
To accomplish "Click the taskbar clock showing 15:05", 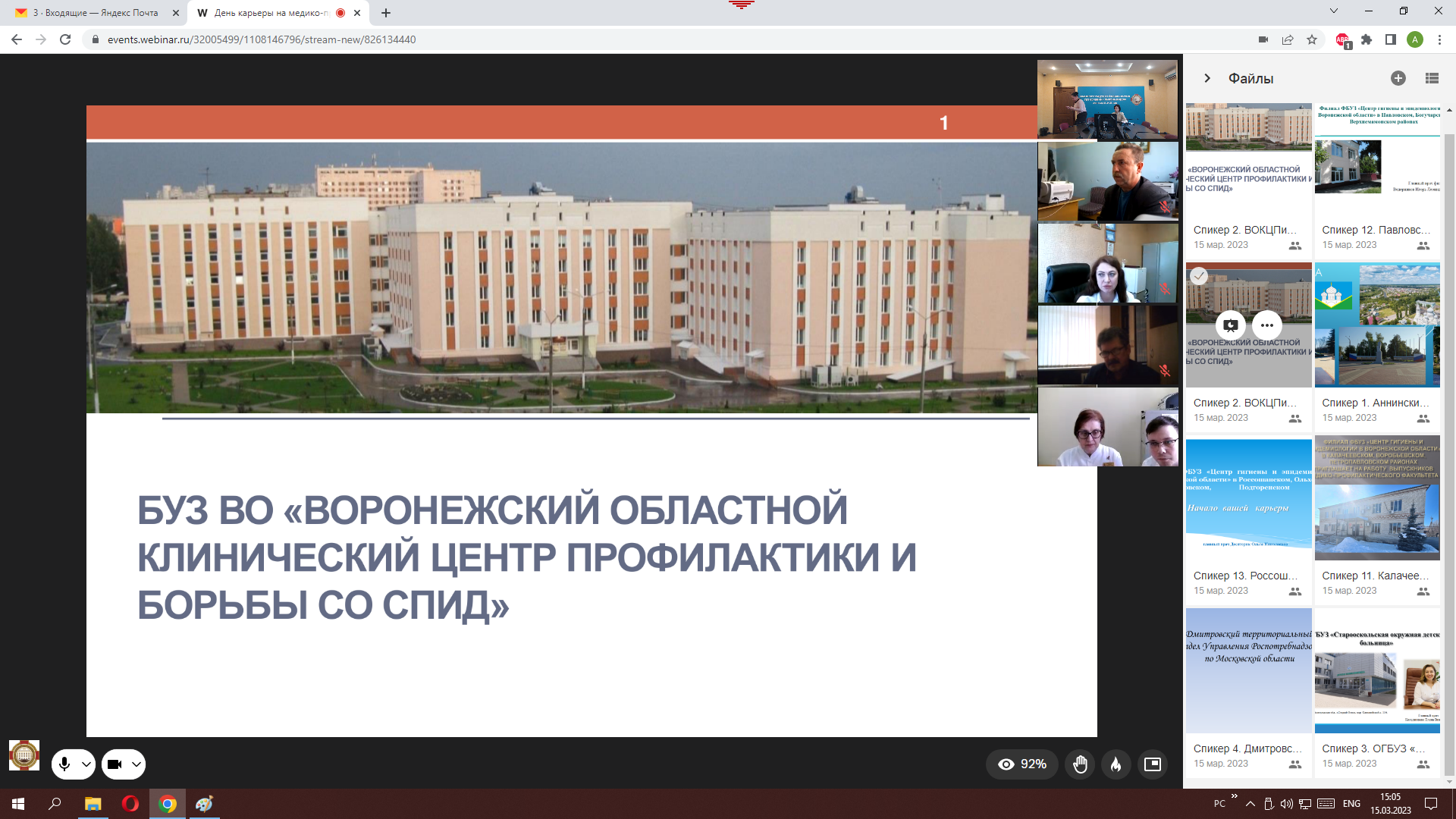I will (x=1391, y=804).
